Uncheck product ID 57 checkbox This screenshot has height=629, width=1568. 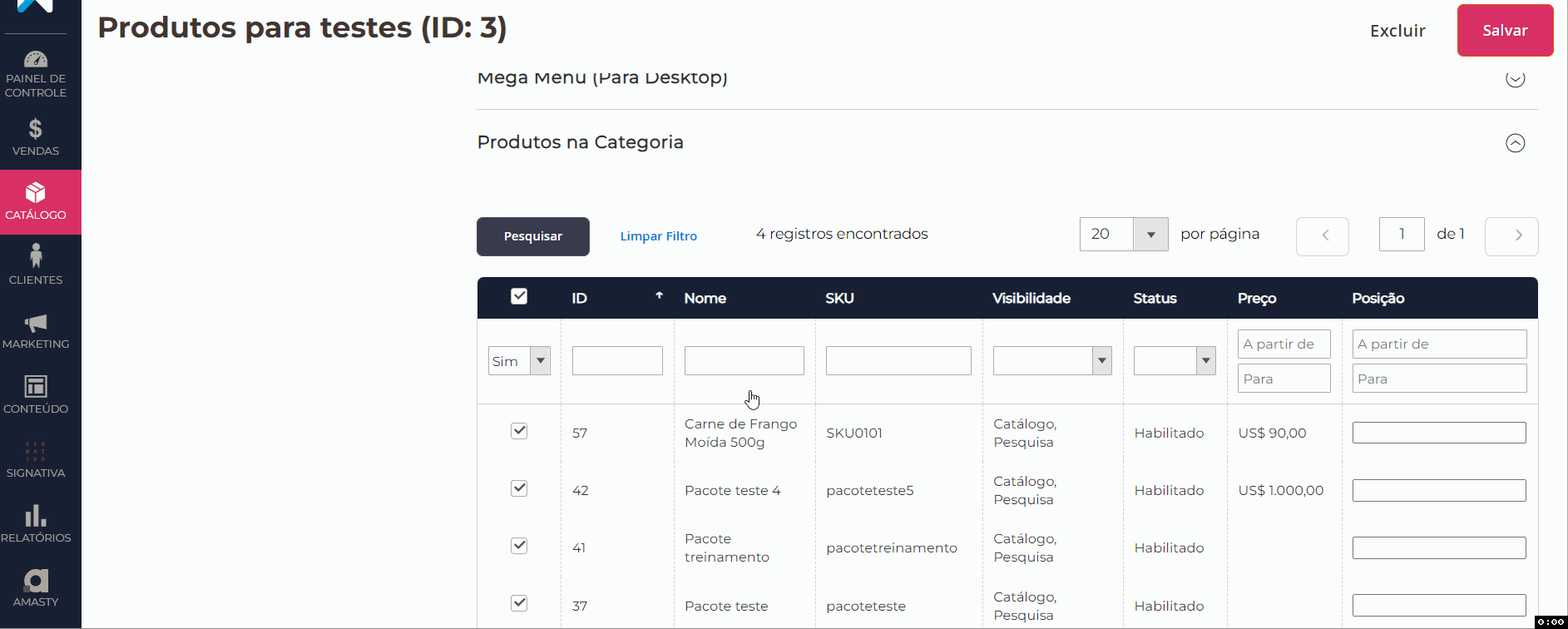[519, 431]
